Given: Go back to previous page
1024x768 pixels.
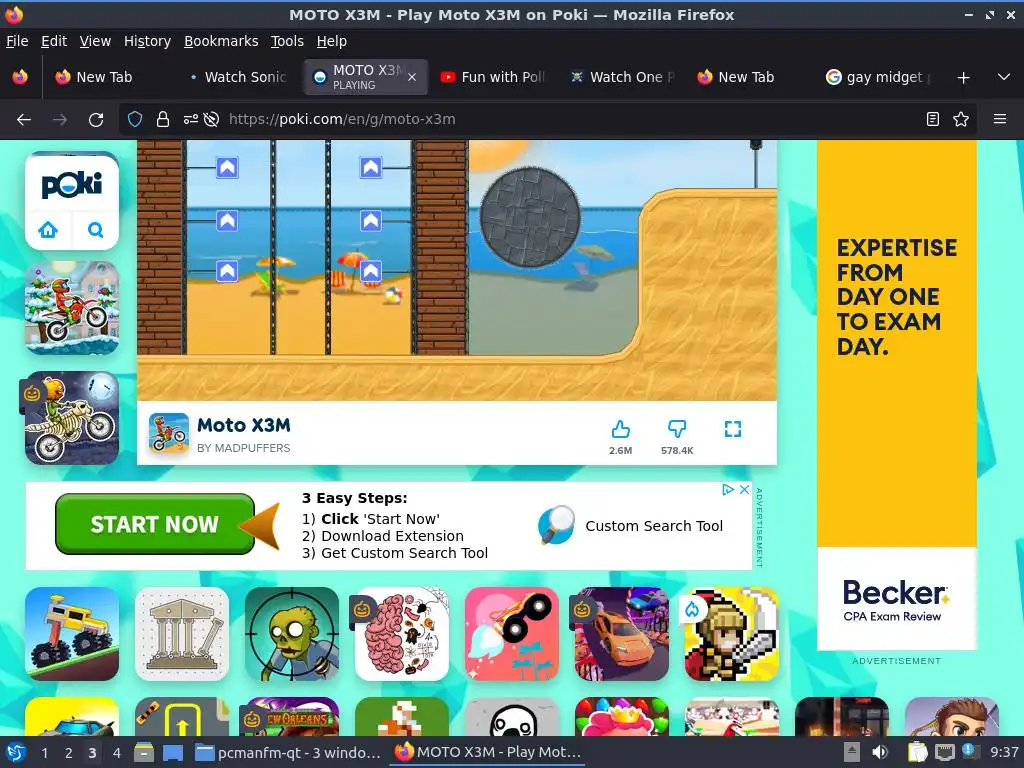Looking at the screenshot, I should pyautogui.click(x=24, y=120).
